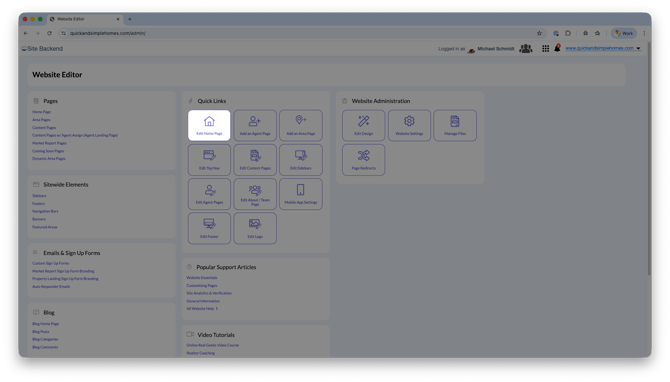Viewport: 670px width, 382px height.
Task: Open Property Landing Sign Up Form Branding
Action: point(65,279)
